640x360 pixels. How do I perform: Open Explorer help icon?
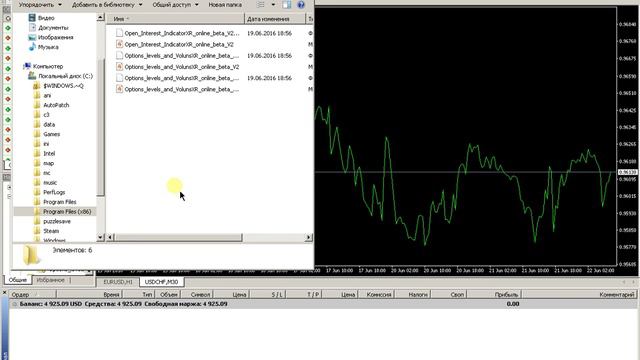[301, 5]
